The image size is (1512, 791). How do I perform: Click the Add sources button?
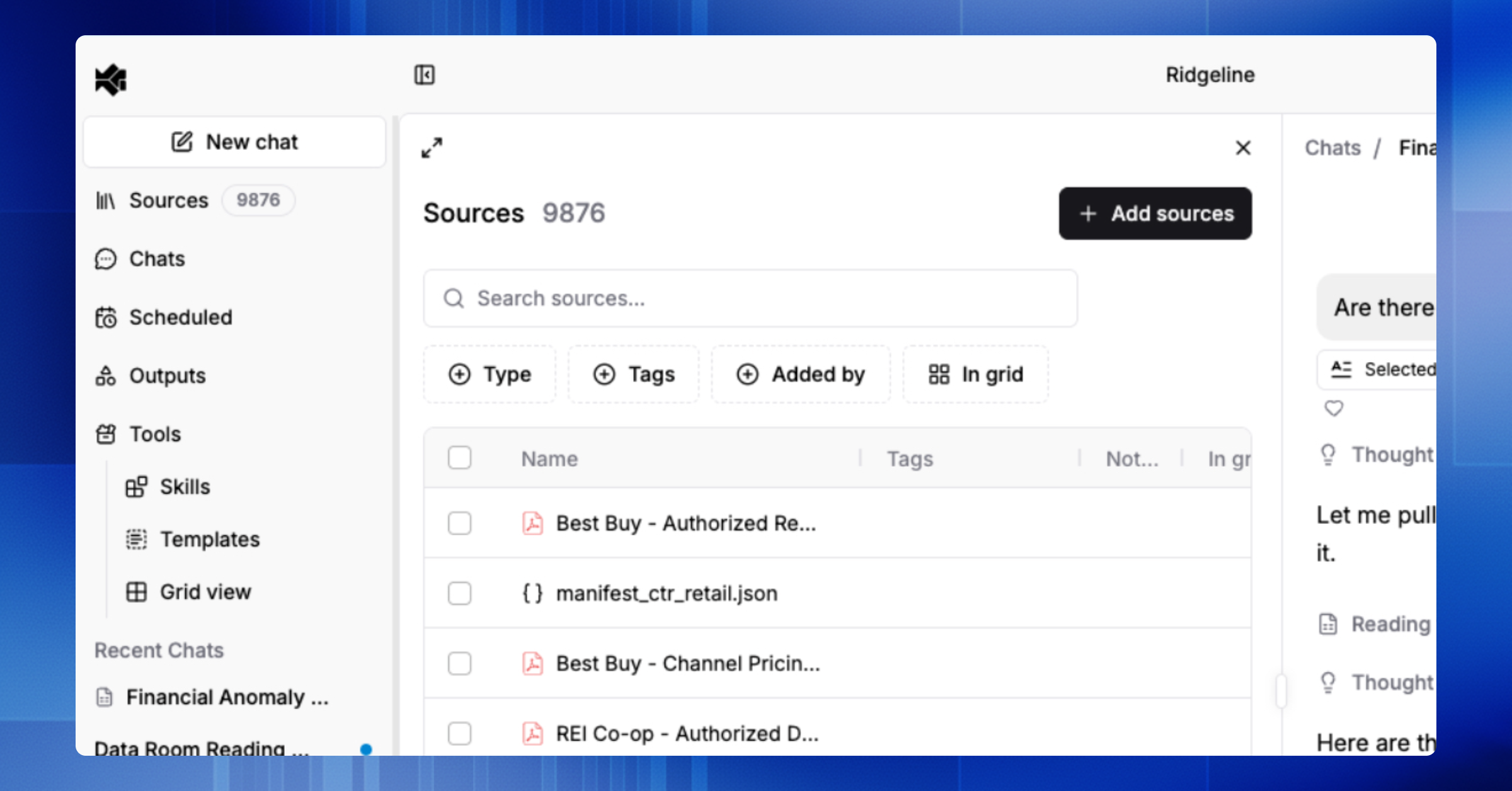1155,213
